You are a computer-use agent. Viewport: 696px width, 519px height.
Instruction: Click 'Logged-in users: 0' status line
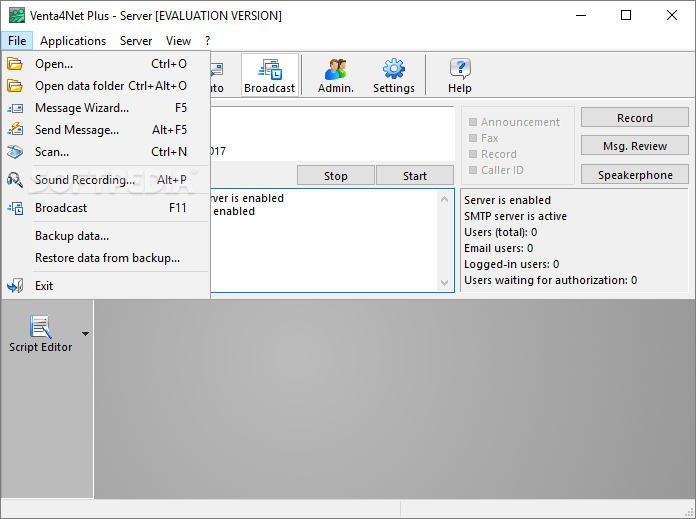tap(511, 264)
